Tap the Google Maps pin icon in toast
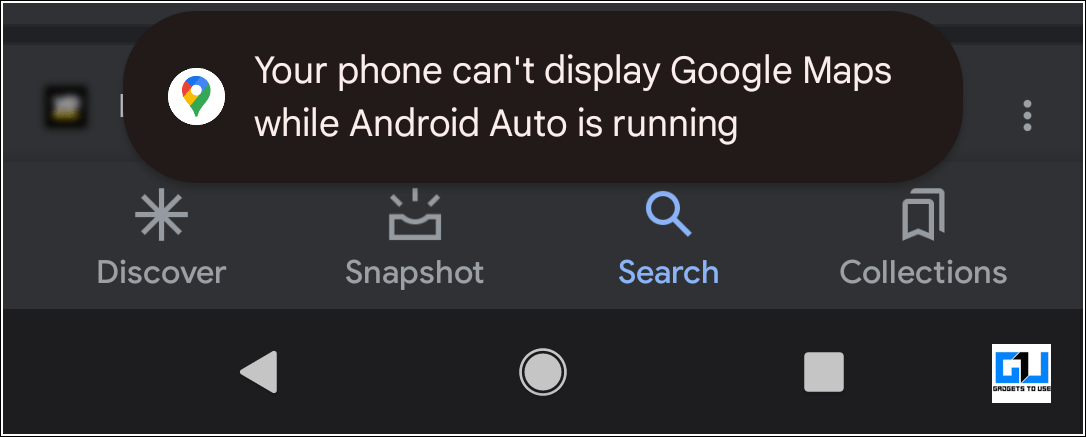The width and height of the screenshot is (1086, 437). point(196,96)
